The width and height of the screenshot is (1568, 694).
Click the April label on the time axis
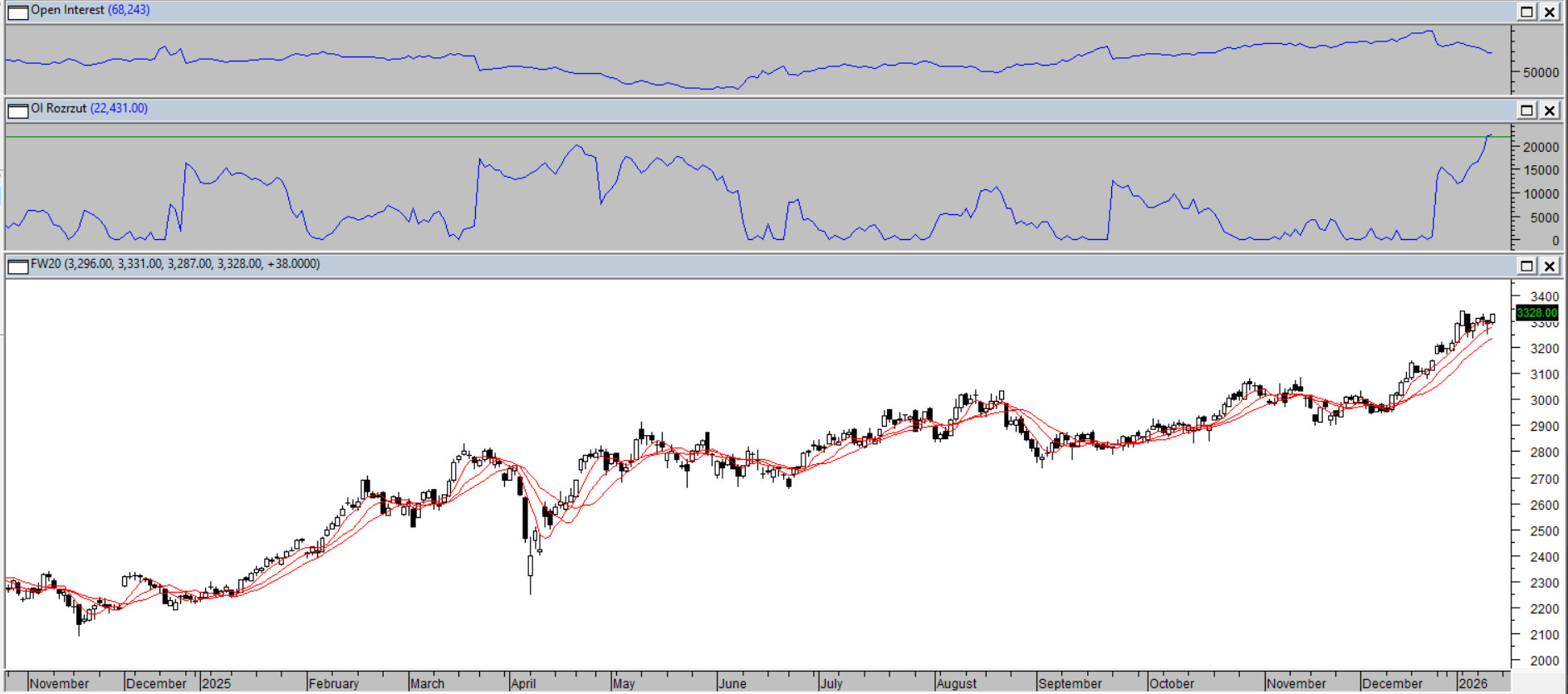(x=523, y=683)
